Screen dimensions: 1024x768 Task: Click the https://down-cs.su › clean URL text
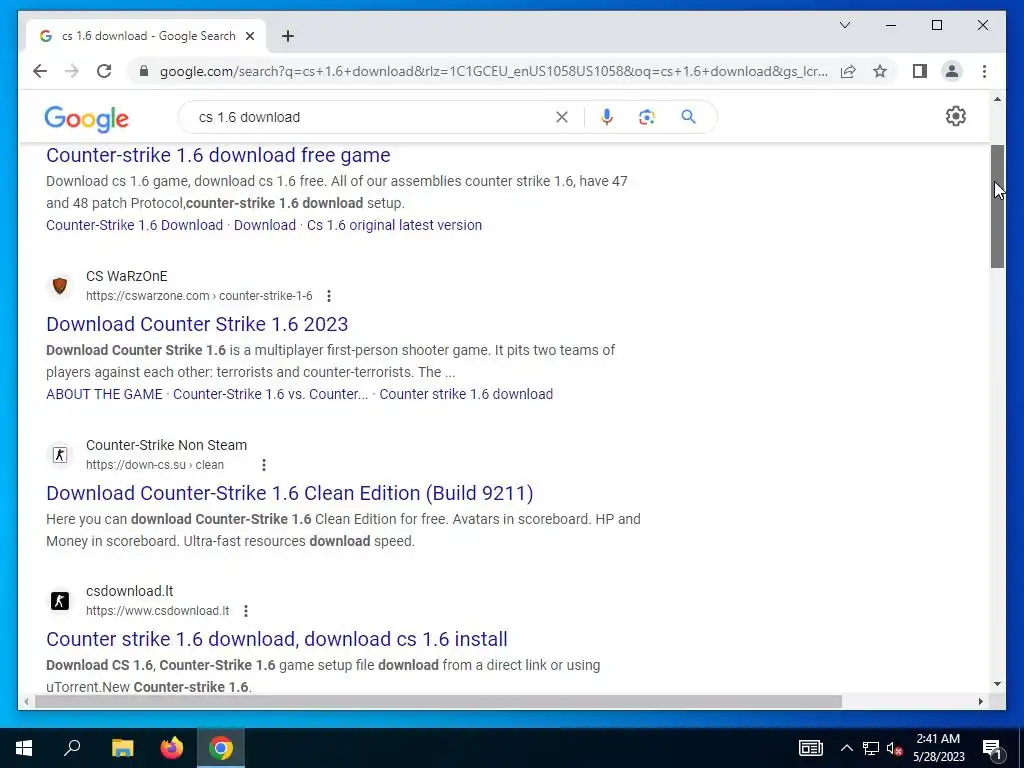click(155, 465)
